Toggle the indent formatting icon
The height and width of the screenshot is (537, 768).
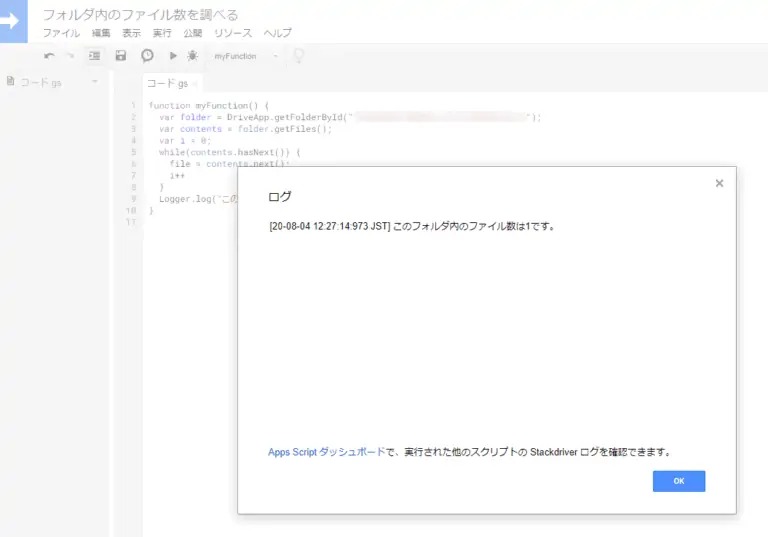[x=95, y=56]
